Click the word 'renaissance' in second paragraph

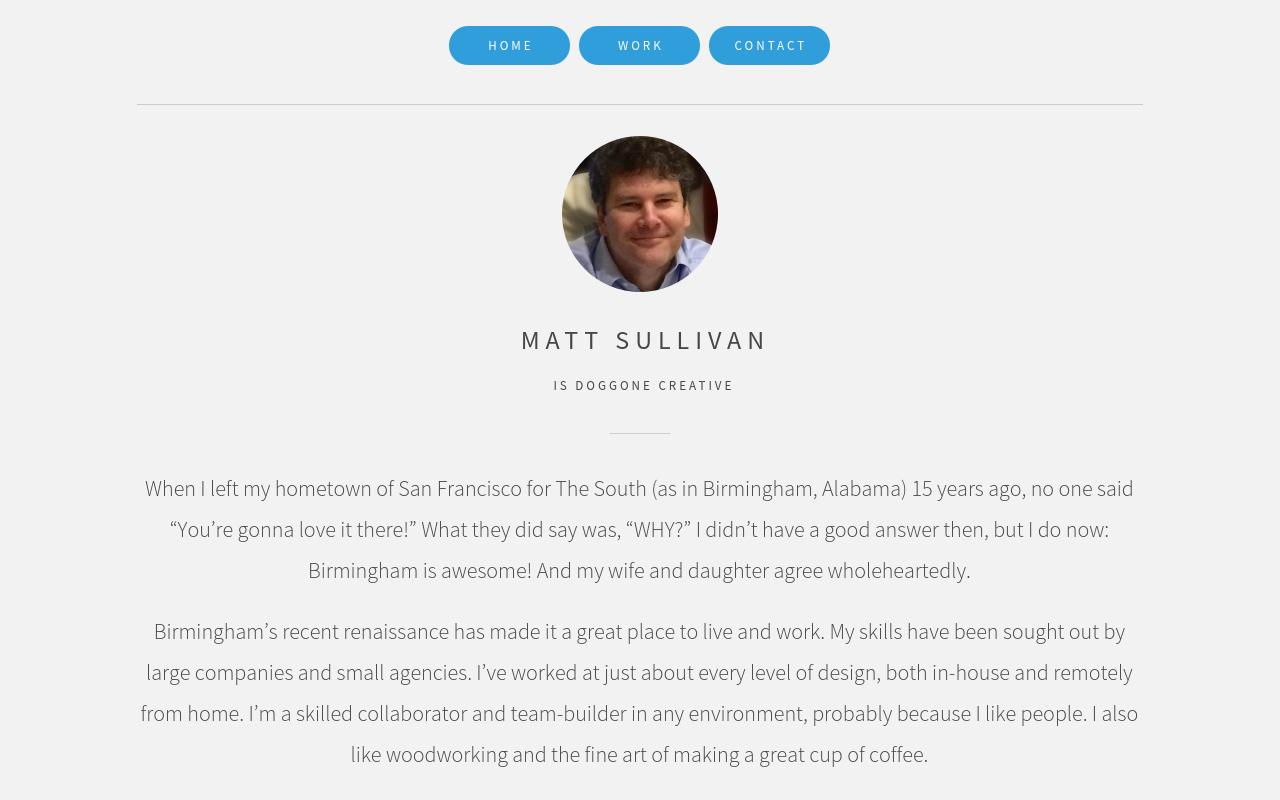(396, 632)
